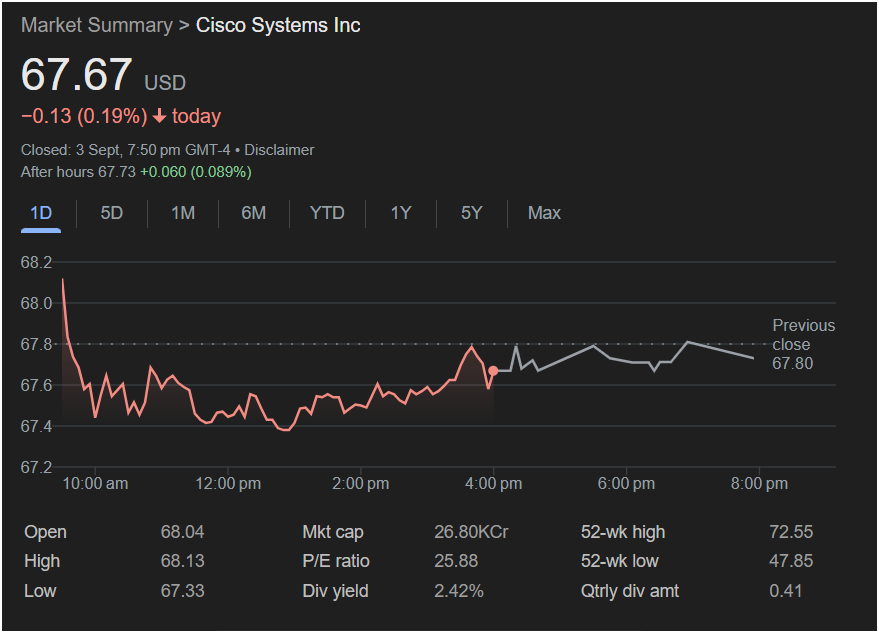879x633 pixels.
Task: Select the 1Y time range tab
Action: point(401,213)
